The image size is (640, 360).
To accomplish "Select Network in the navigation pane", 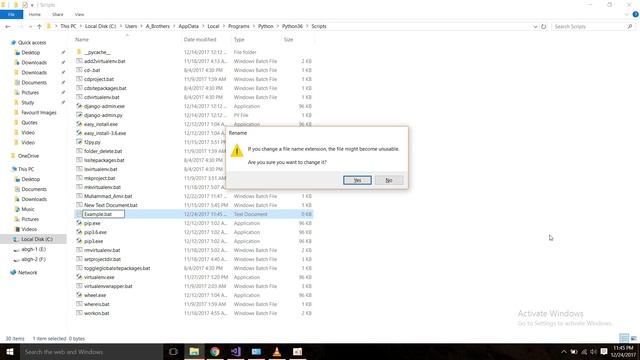I will pos(27,272).
